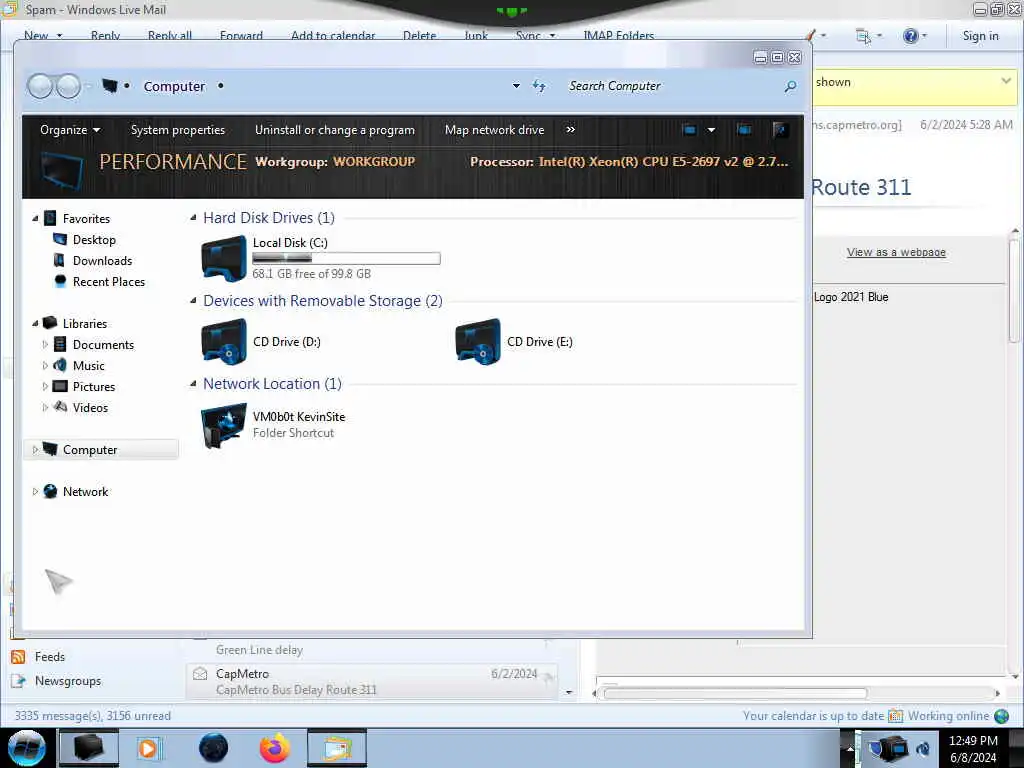Open the address bar history dropdown arrow
1024x768 pixels.
516,86
